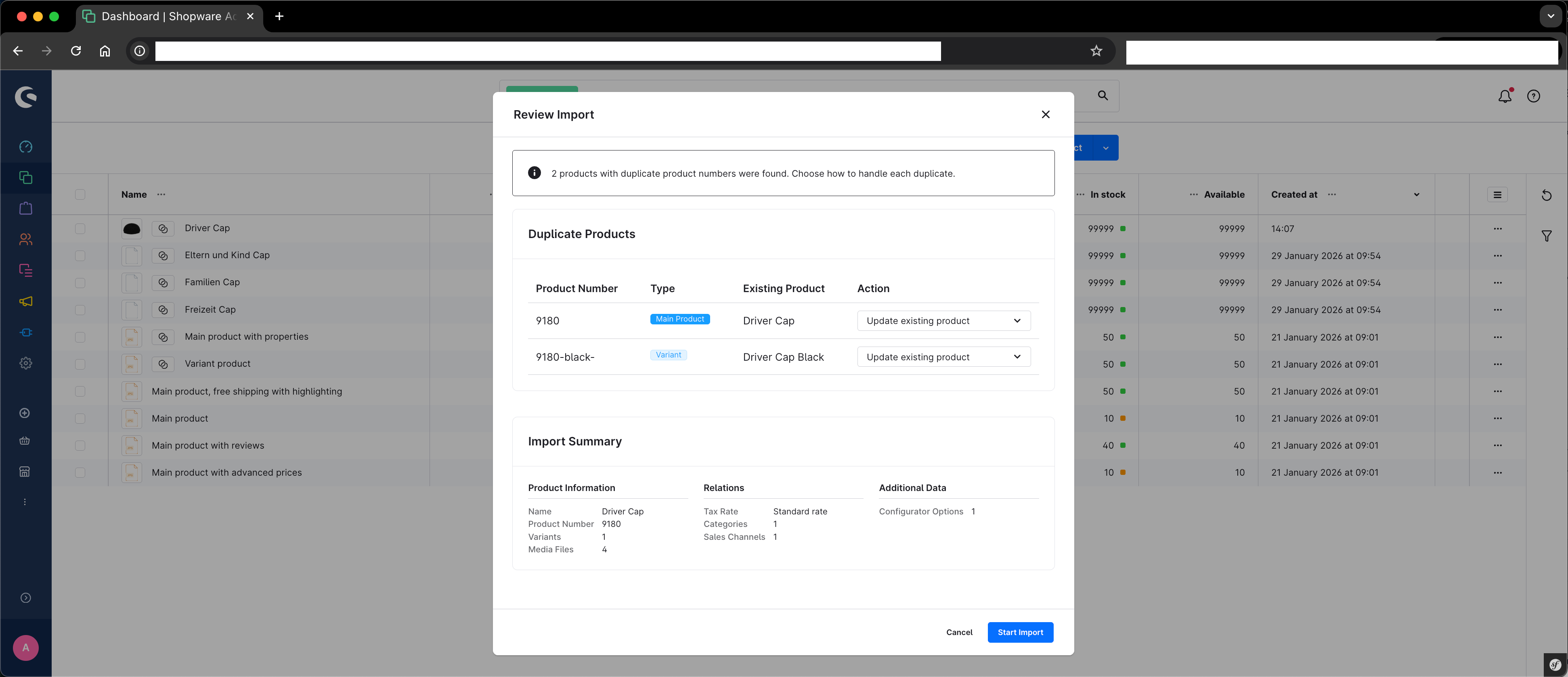Open the Action dropdown for product 9180

[x=943, y=321]
